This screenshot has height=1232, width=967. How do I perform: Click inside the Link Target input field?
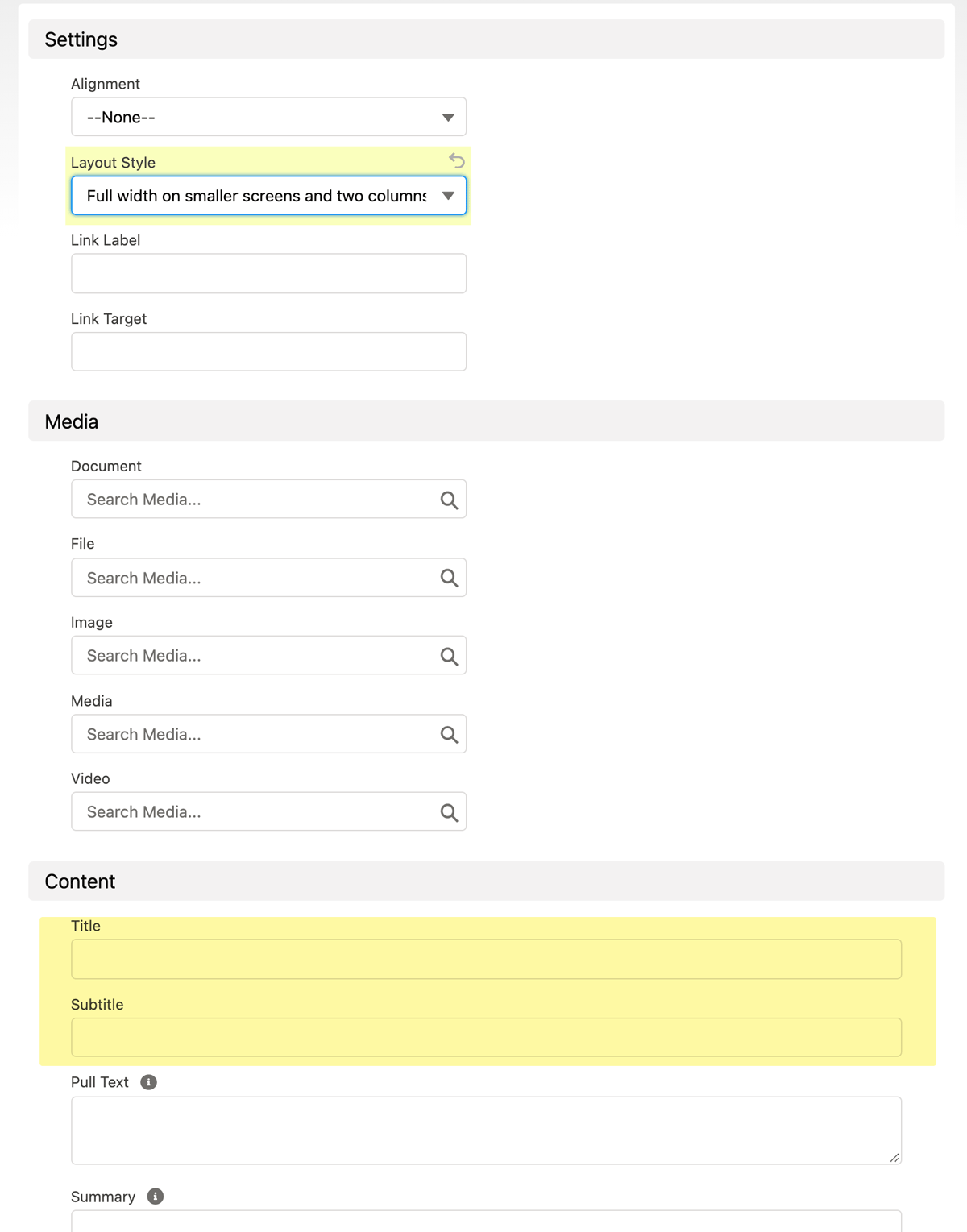tap(268, 351)
